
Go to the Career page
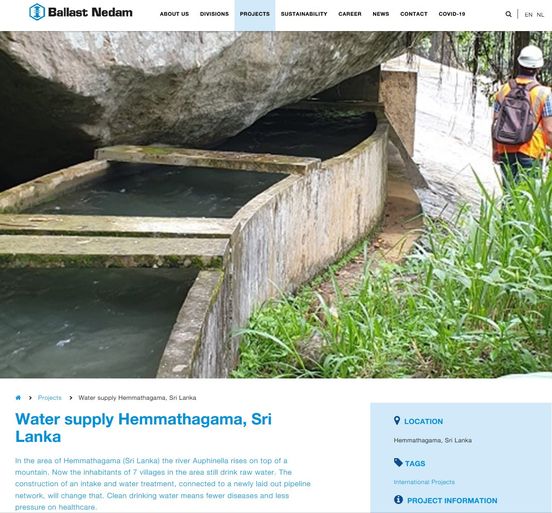click(350, 14)
